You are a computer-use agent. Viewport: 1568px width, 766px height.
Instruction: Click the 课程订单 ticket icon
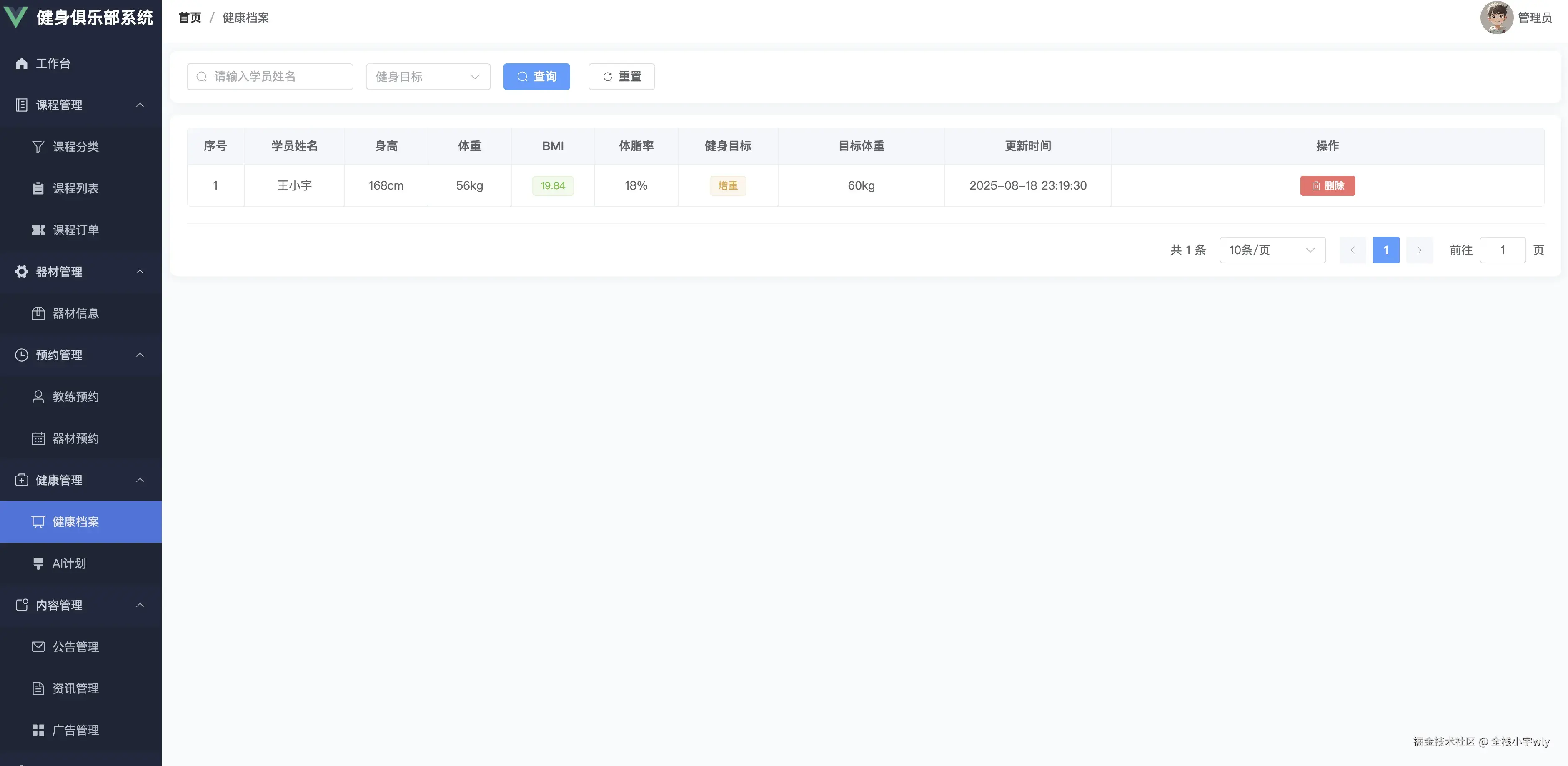pyautogui.click(x=38, y=230)
